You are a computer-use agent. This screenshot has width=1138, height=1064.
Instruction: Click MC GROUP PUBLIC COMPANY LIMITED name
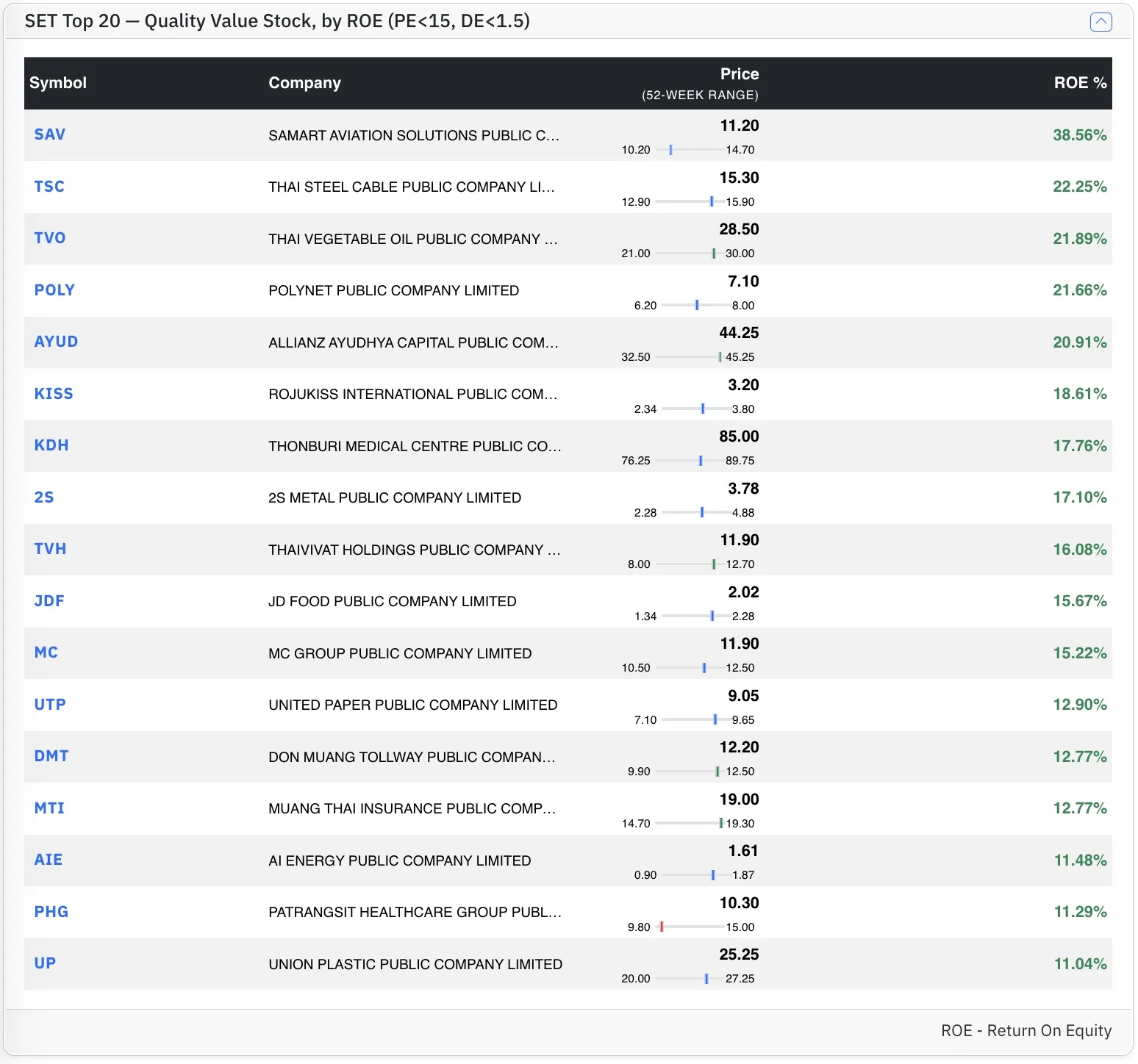click(x=400, y=653)
